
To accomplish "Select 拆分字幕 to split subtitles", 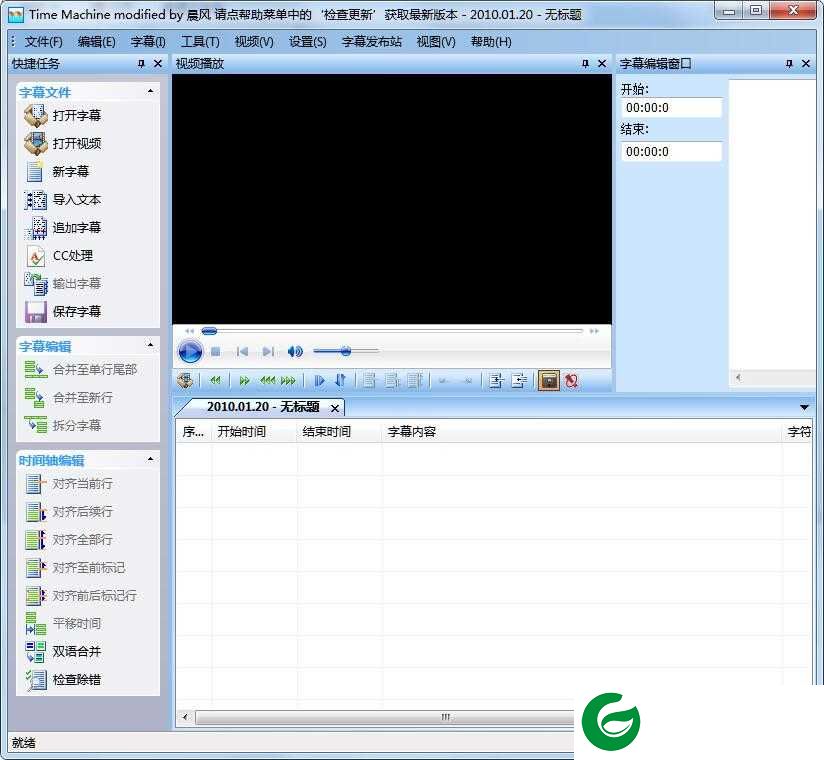I will 62,425.
